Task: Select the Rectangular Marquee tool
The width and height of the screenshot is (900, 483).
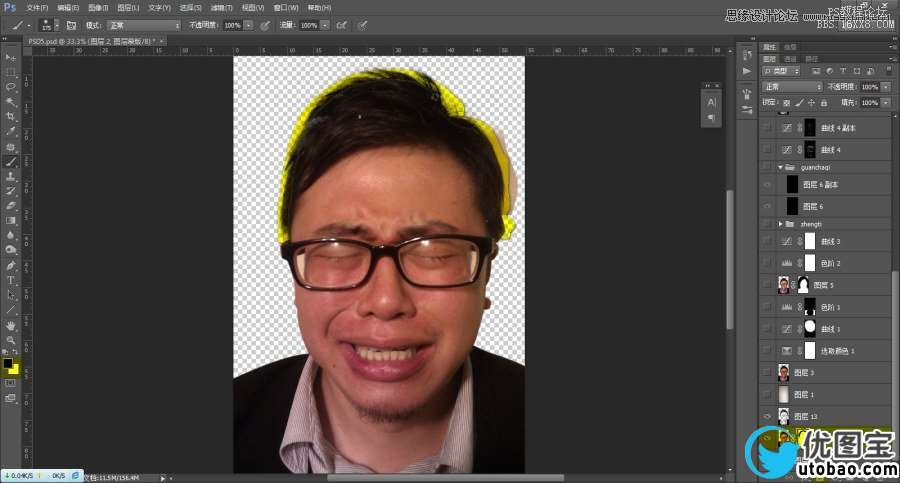Action: pos(11,72)
